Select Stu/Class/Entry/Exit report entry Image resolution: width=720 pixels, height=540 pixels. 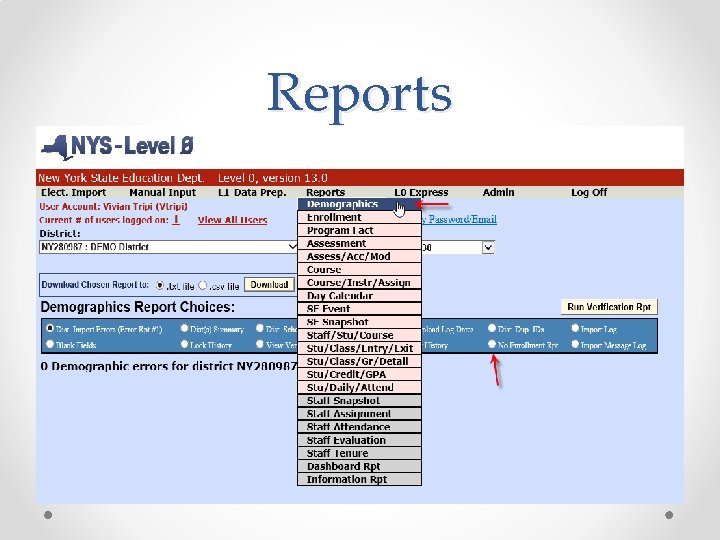pyautogui.click(x=359, y=348)
